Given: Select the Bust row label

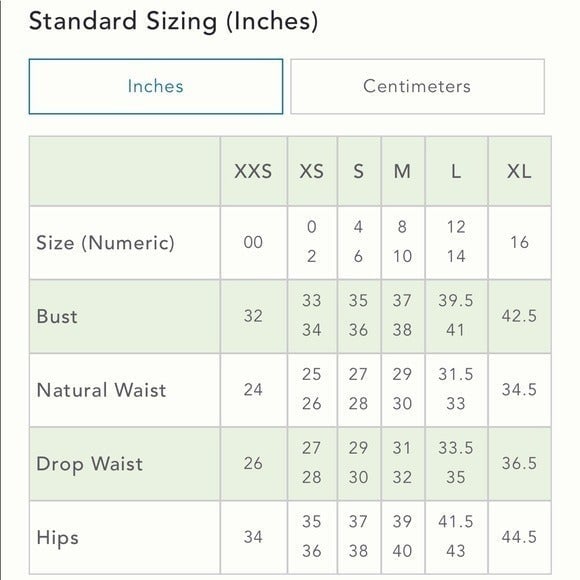Looking at the screenshot, I should pos(57,316).
